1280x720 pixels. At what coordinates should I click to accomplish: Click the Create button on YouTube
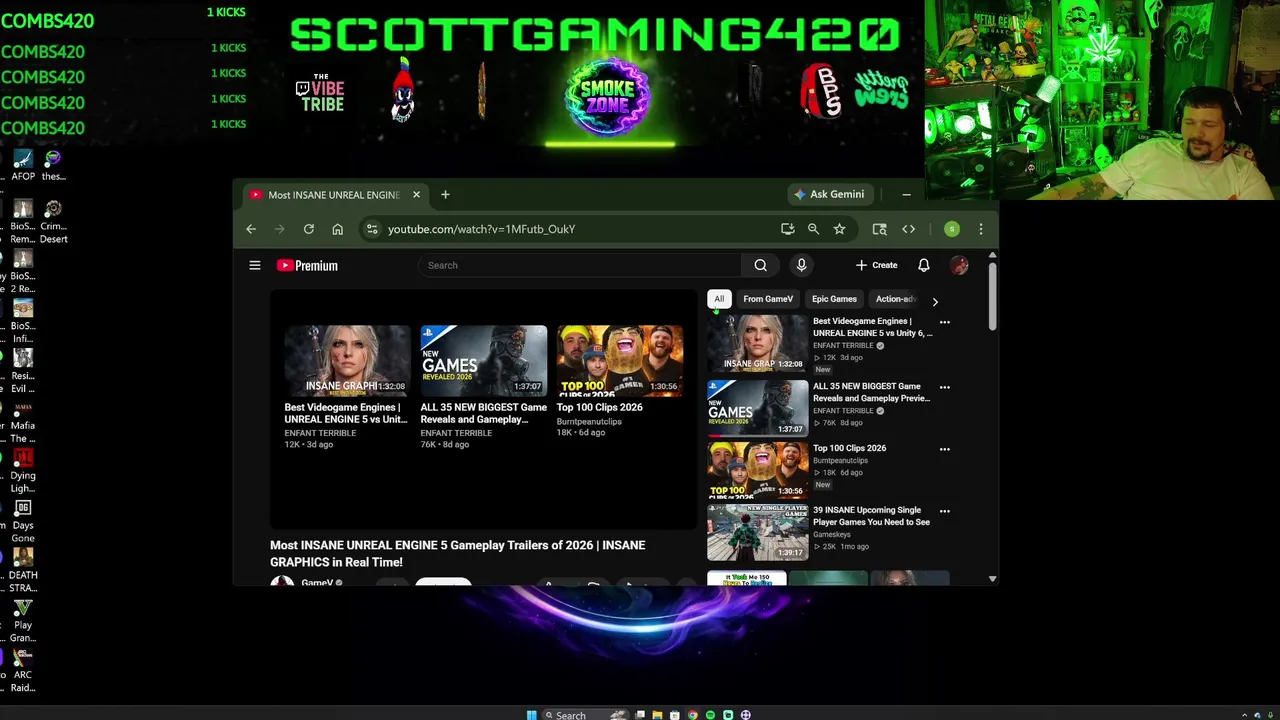point(877,265)
